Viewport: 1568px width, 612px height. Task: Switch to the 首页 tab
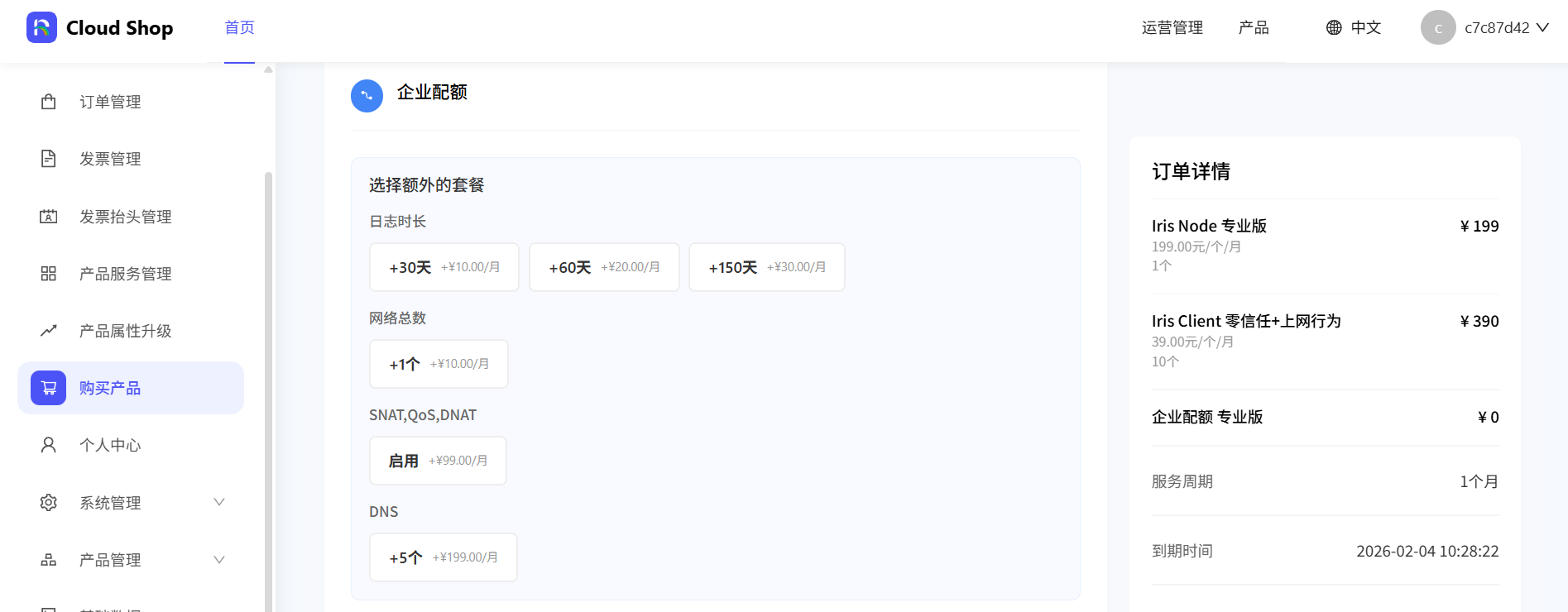[239, 27]
